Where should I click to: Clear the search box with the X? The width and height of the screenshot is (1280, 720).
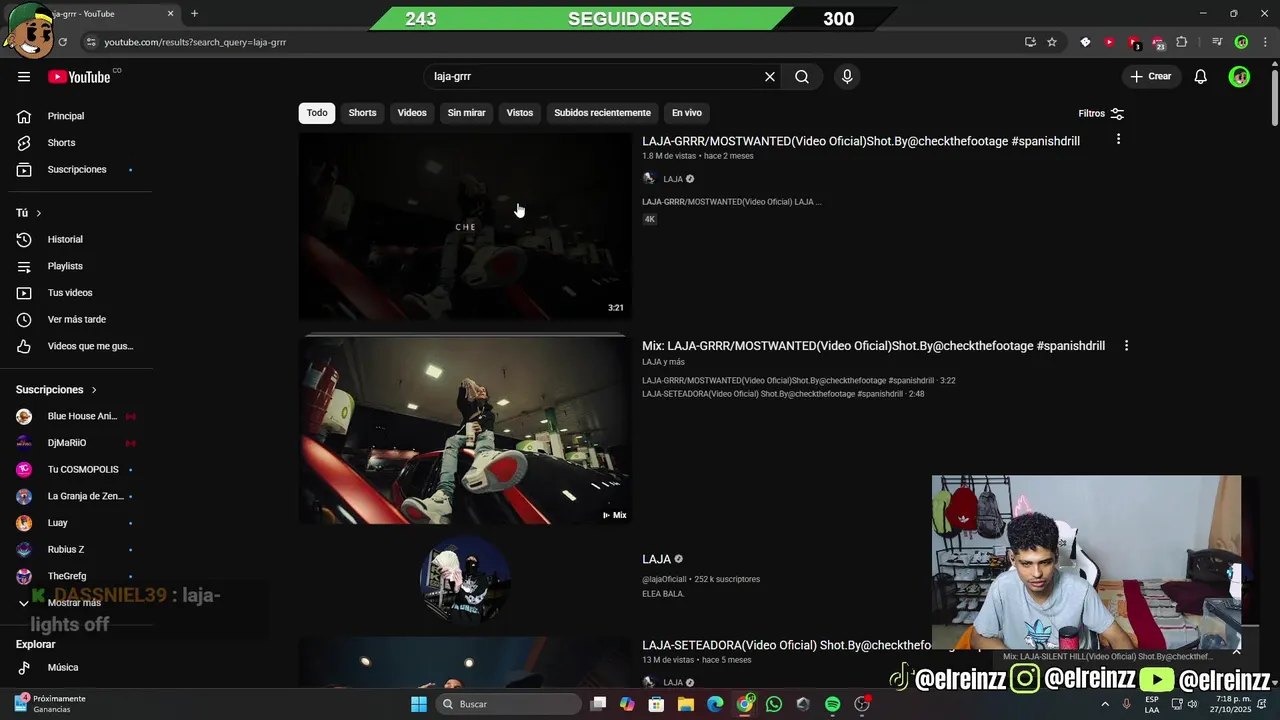(770, 77)
